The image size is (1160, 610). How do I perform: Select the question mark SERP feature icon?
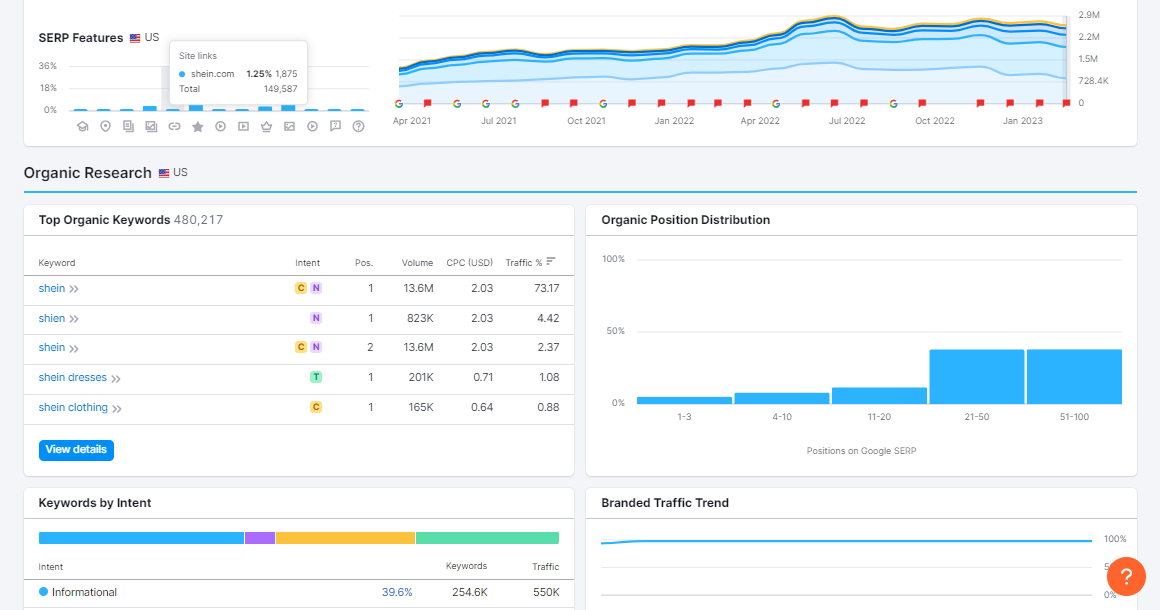(358, 126)
